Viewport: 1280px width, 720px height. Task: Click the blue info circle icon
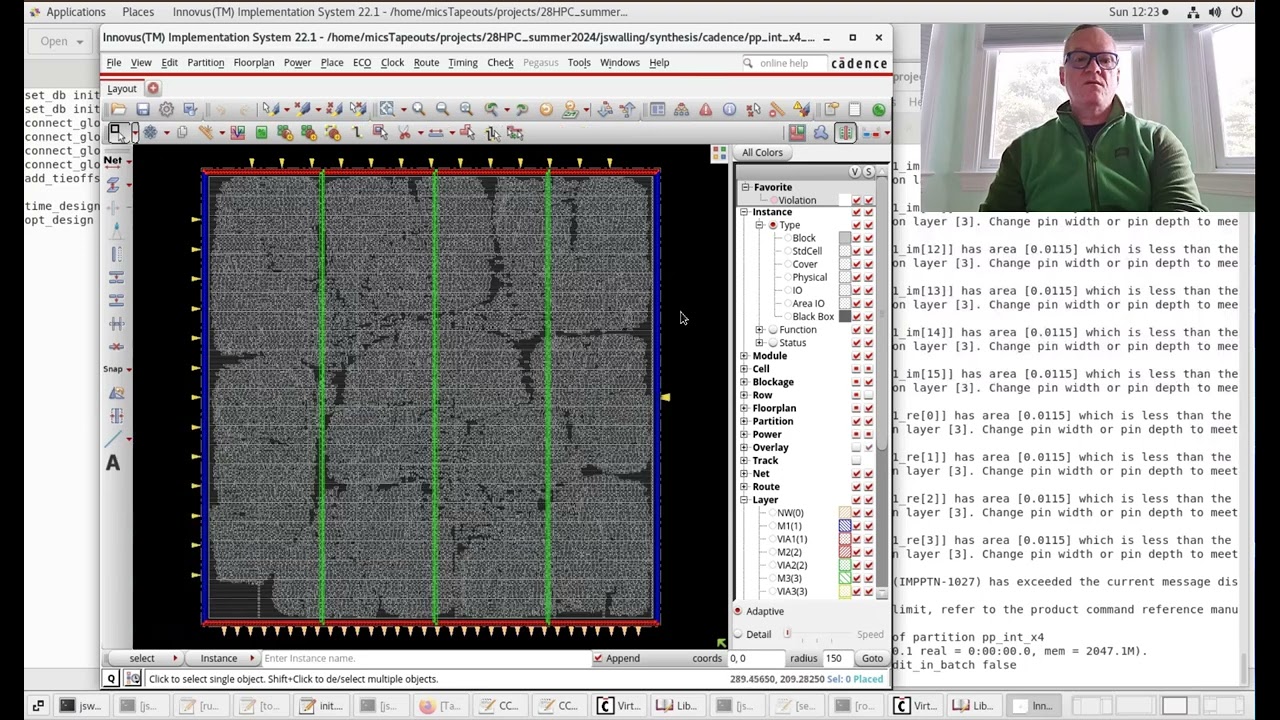click(729, 109)
